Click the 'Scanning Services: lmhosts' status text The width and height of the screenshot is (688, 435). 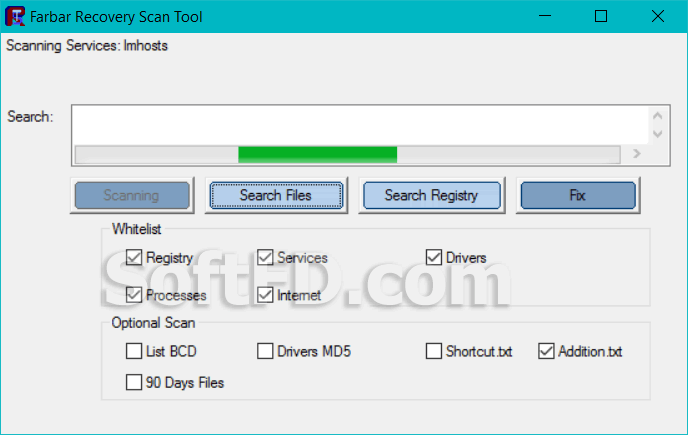87,46
